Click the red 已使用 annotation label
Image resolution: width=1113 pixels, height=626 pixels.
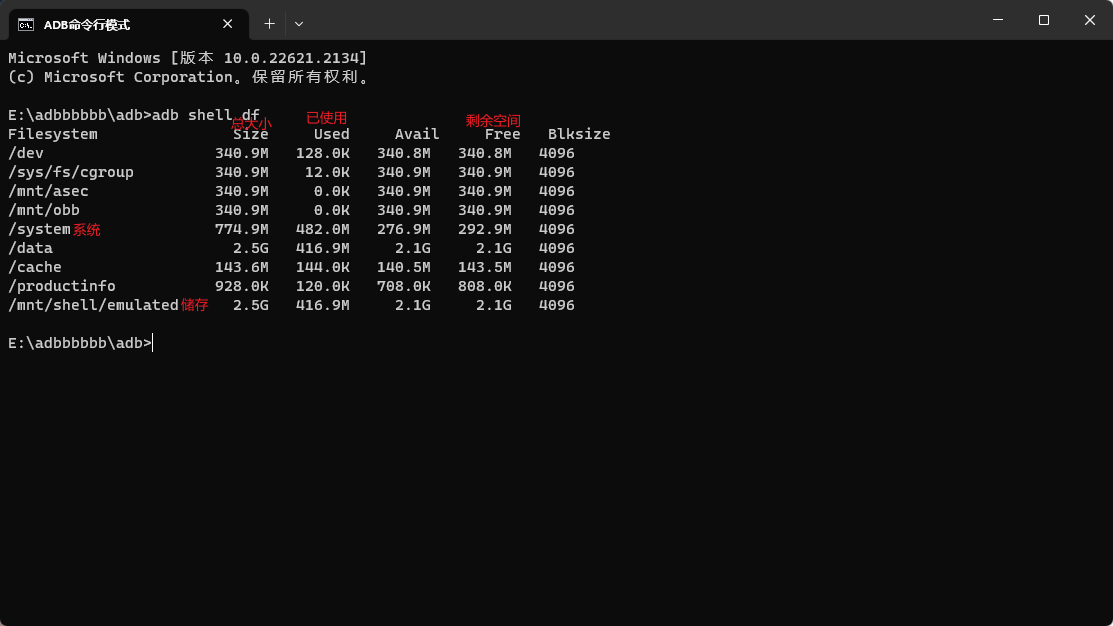[x=326, y=118]
